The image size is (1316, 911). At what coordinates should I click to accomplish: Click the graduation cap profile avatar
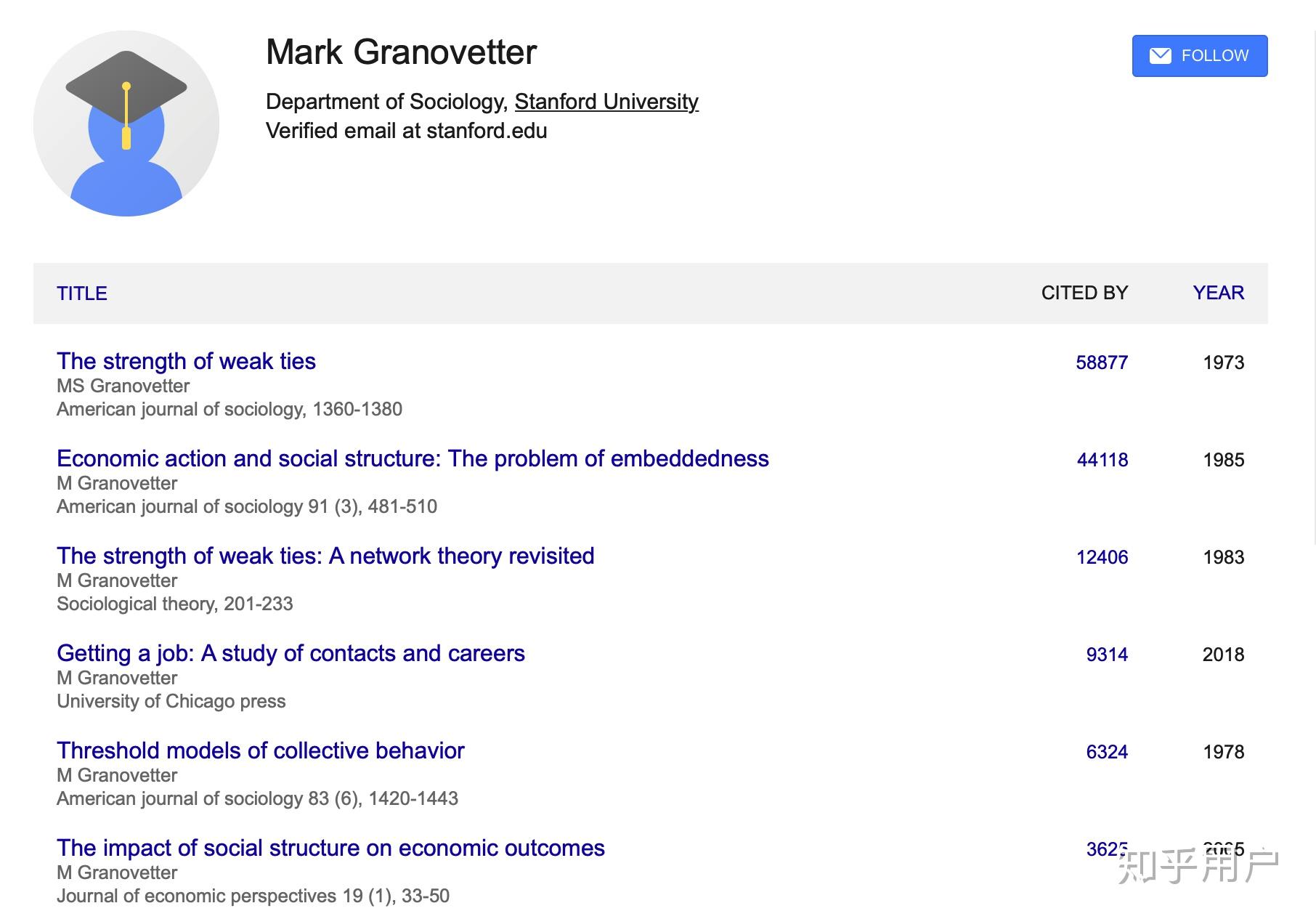[x=126, y=124]
